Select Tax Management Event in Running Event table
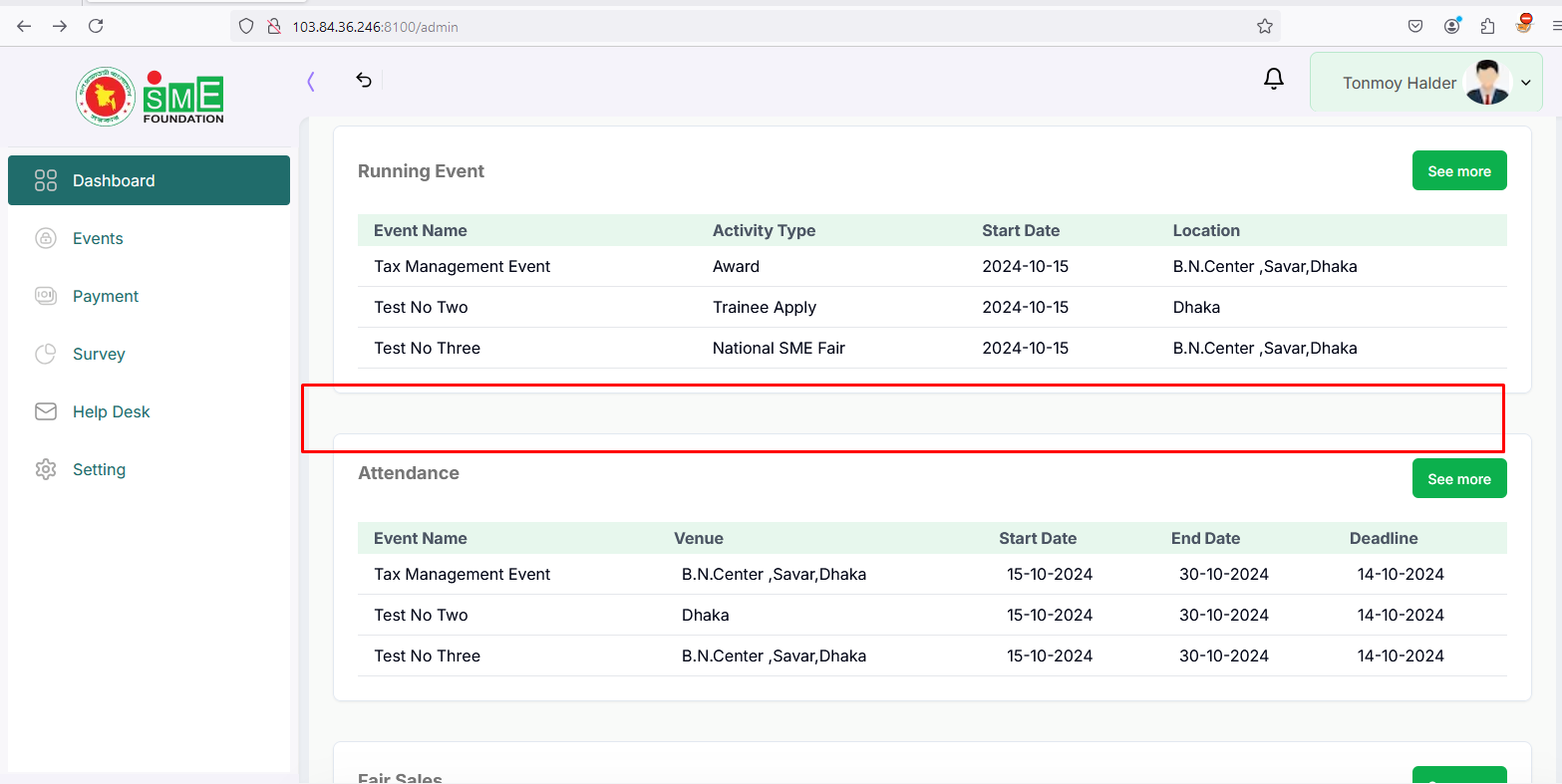The height and width of the screenshot is (784, 1562). [462, 266]
